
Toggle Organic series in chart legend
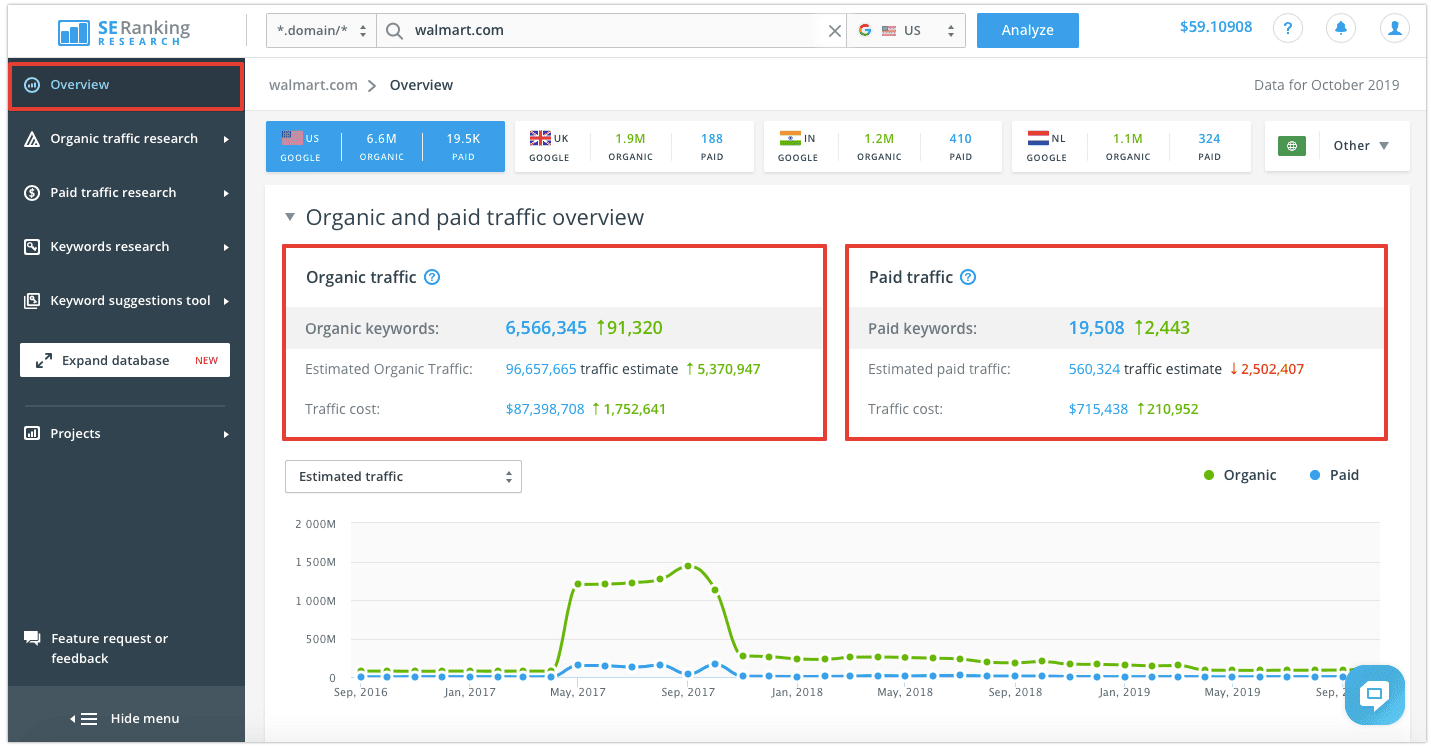(x=1240, y=475)
